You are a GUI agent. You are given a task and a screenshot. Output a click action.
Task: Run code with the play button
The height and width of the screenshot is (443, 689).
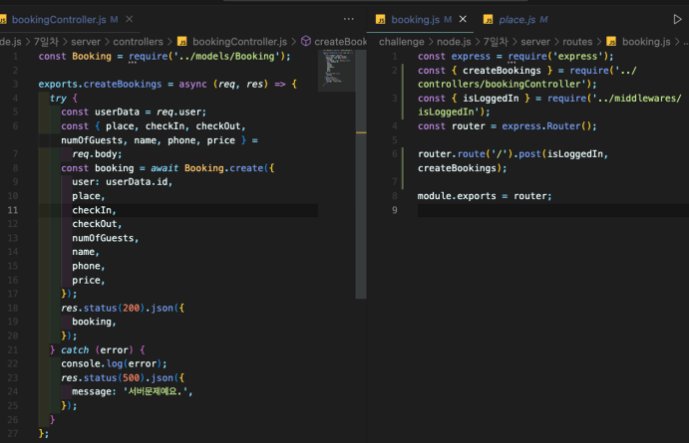(677, 19)
